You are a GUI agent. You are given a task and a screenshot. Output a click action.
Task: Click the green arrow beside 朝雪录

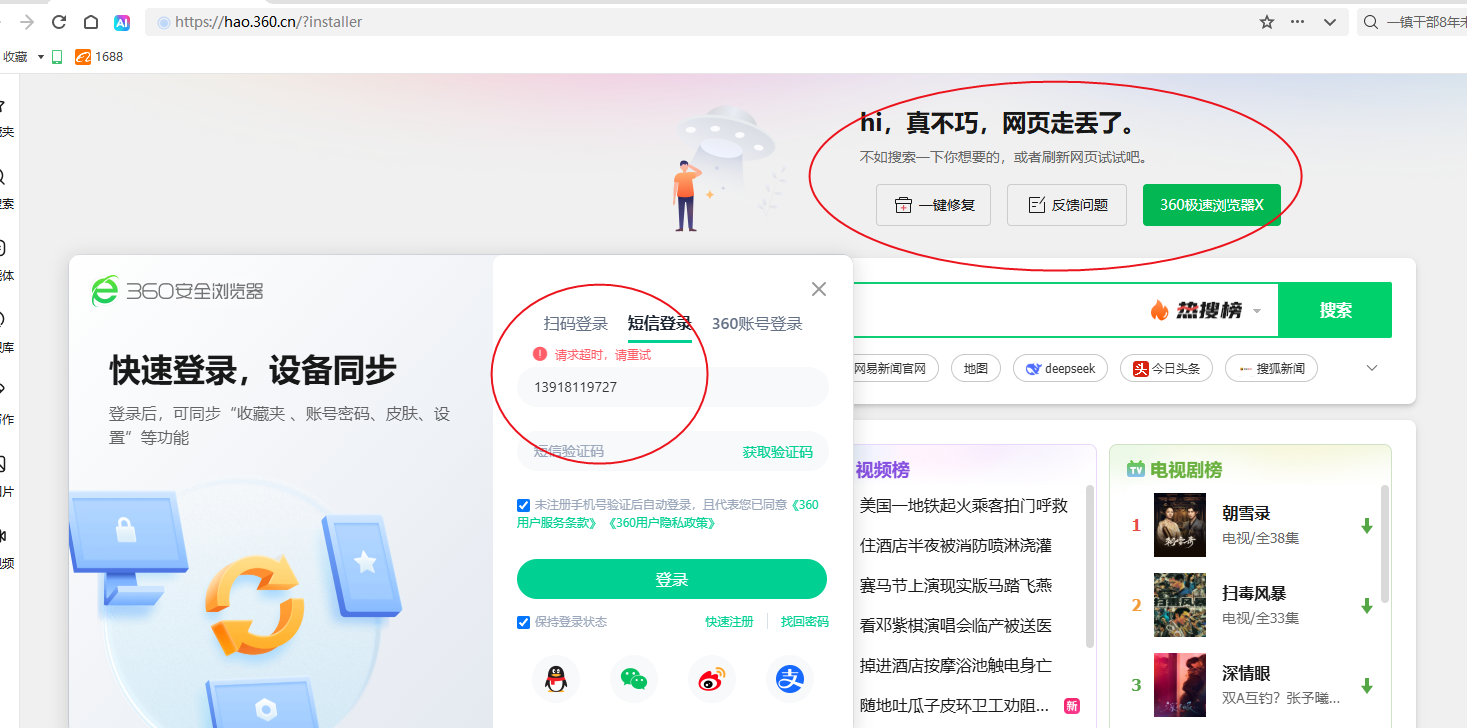[x=1367, y=526]
